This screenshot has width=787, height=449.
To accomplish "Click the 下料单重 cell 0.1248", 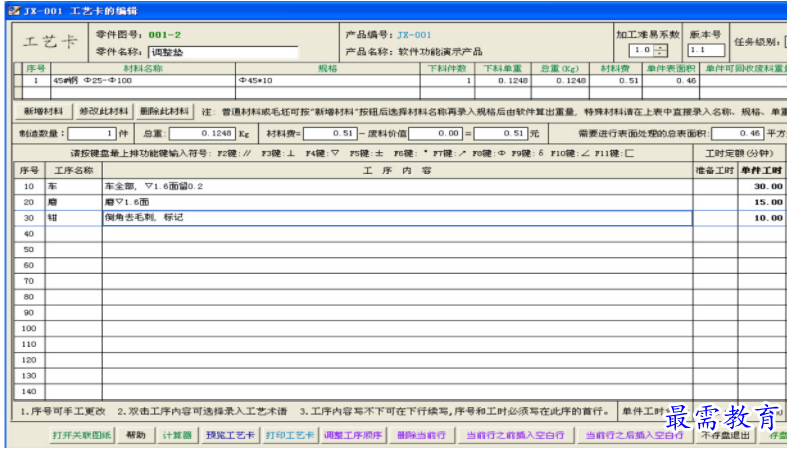I will (502, 80).
